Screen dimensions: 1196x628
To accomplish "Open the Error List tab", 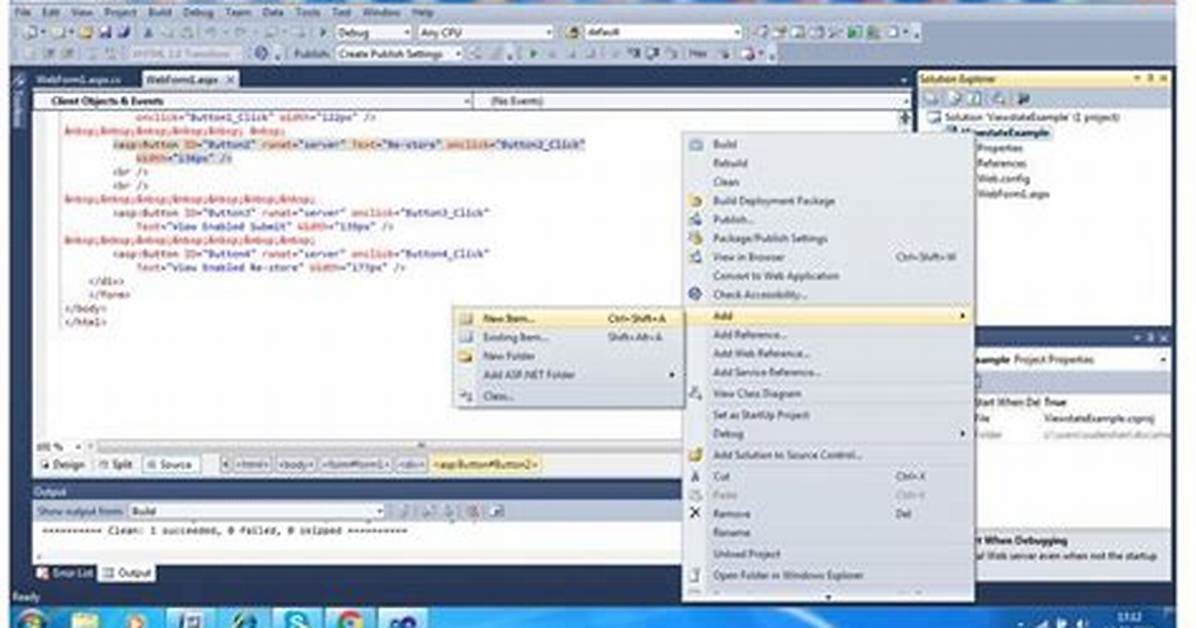I will pyautogui.click(x=66, y=573).
